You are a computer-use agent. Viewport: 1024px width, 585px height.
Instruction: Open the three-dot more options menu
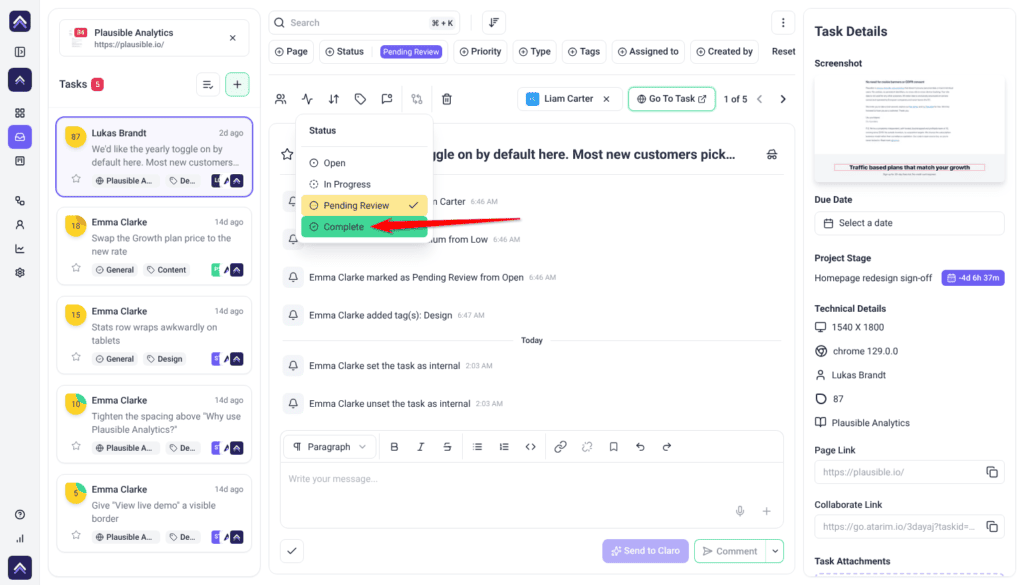coord(783,23)
